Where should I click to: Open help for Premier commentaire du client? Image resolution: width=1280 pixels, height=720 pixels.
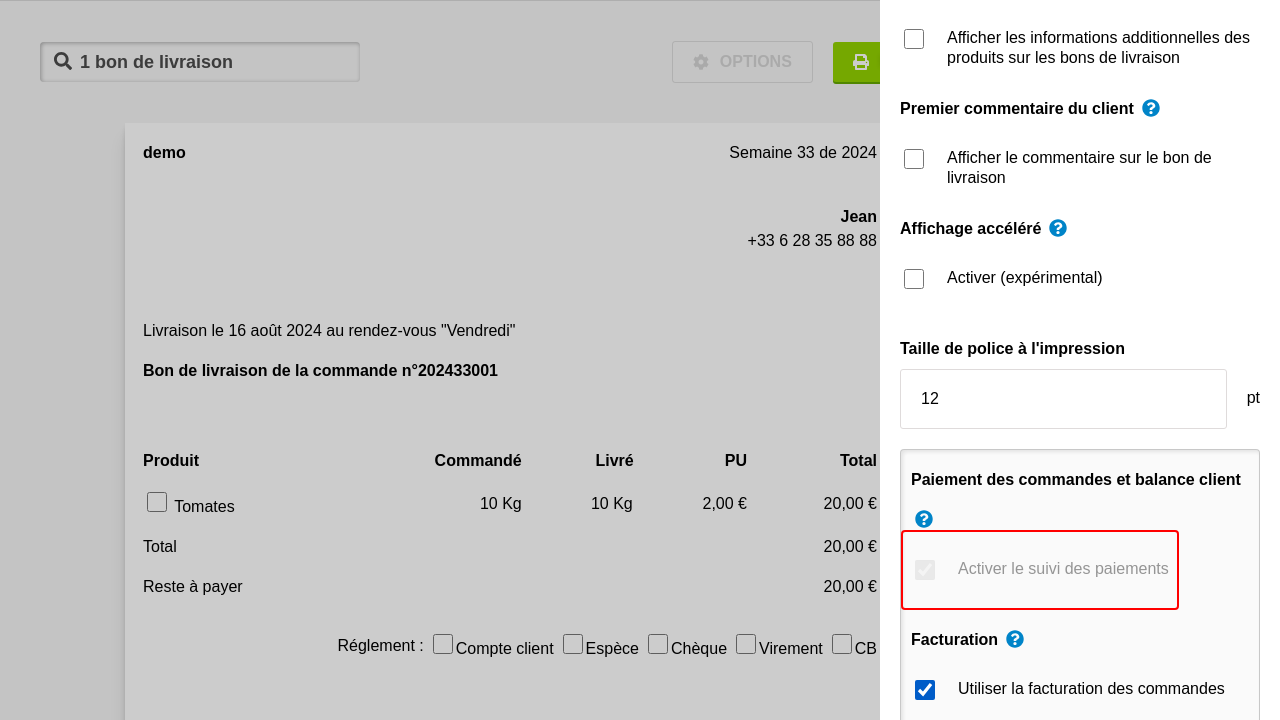coord(1151,108)
